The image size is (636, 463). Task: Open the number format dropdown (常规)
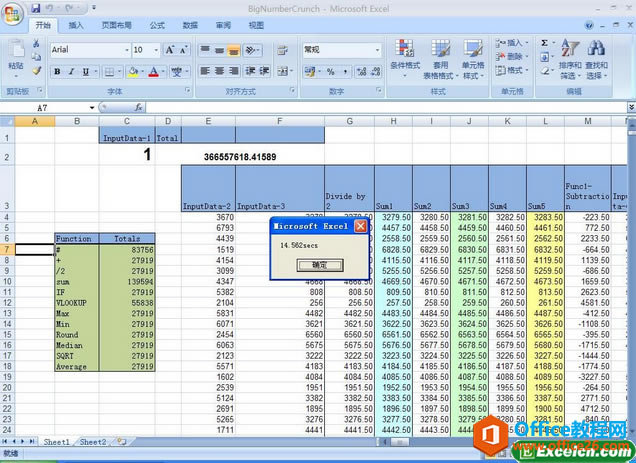pos(378,50)
